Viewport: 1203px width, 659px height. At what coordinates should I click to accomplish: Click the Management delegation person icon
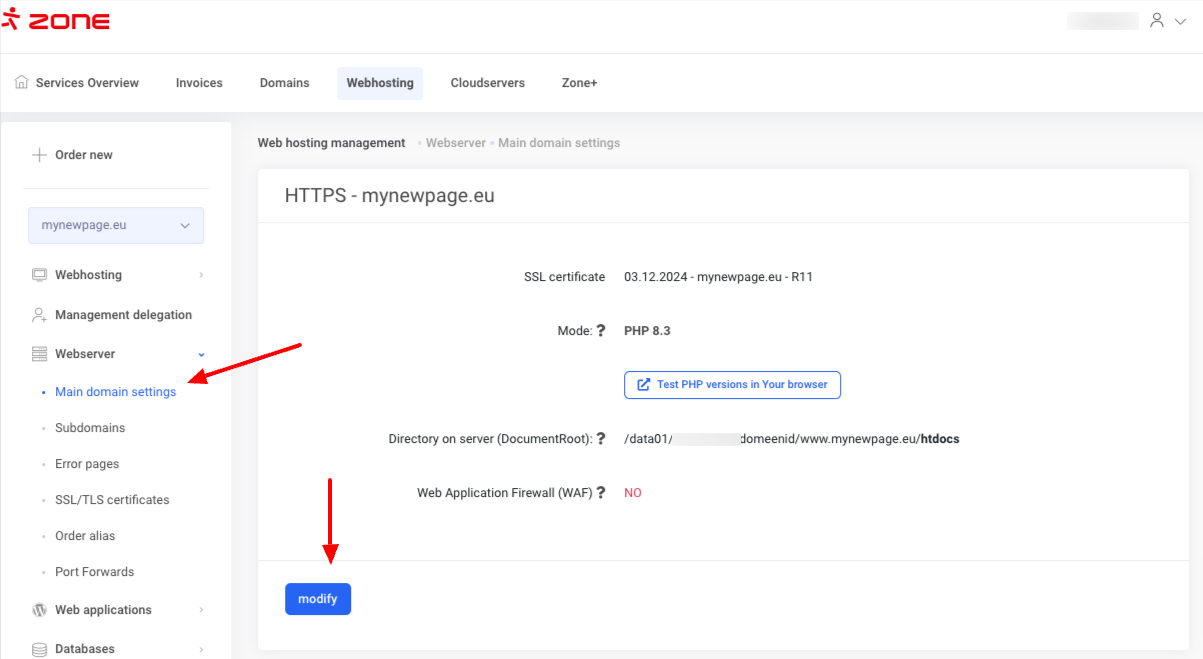pyautogui.click(x=39, y=315)
